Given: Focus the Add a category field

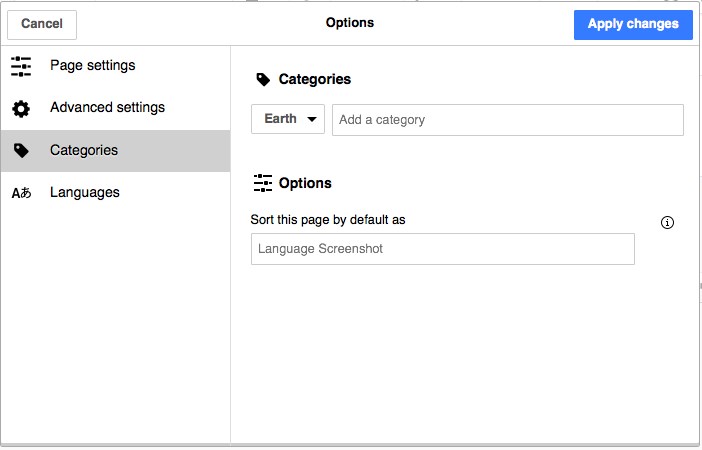Looking at the screenshot, I should click(x=507, y=120).
